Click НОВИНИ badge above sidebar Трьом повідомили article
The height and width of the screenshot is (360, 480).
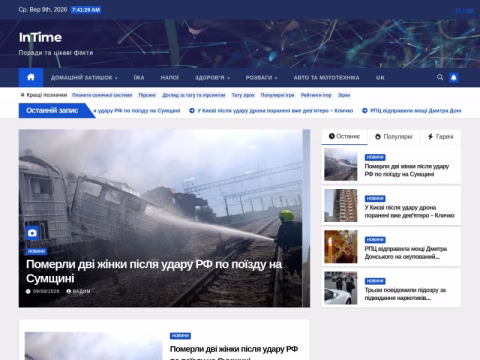(375, 281)
